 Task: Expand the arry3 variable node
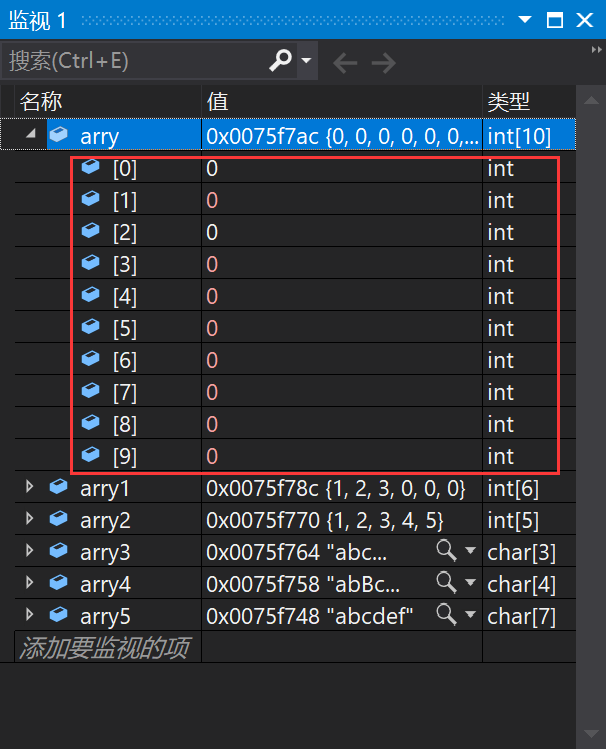pyautogui.click(x=29, y=551)
